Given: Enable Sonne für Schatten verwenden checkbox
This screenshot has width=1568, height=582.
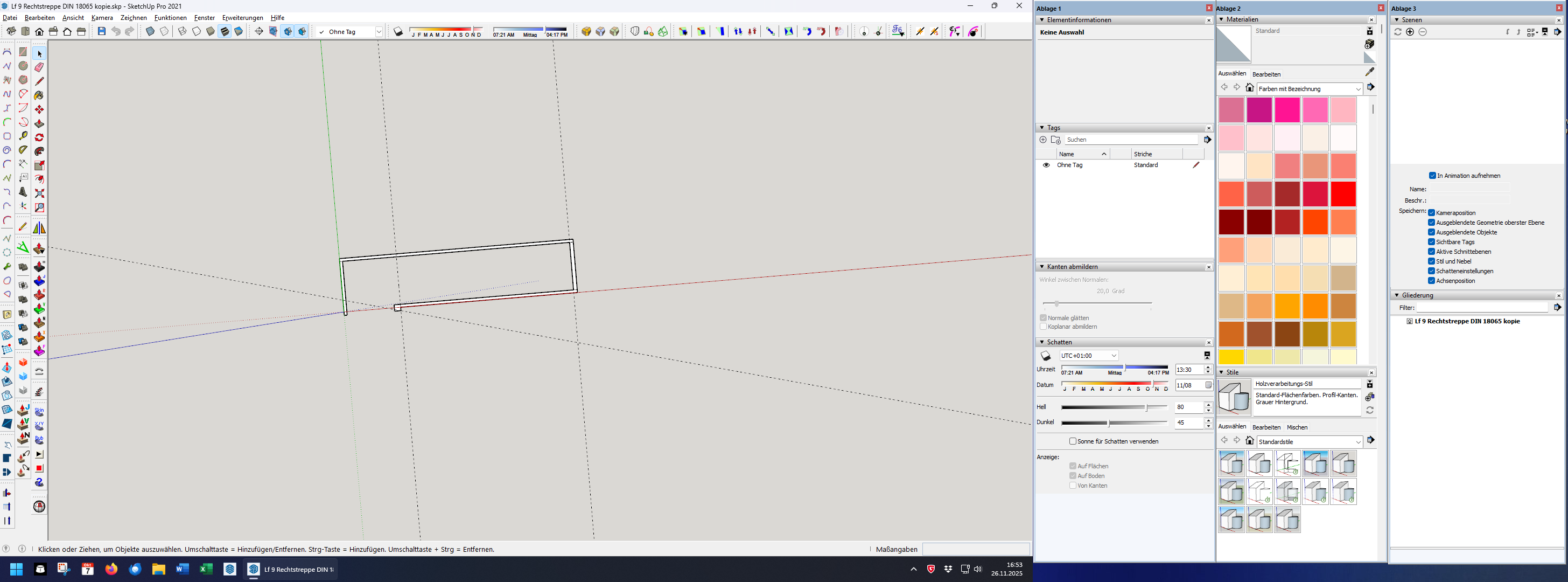Looking at the screenshot, I should [1073, 441].
